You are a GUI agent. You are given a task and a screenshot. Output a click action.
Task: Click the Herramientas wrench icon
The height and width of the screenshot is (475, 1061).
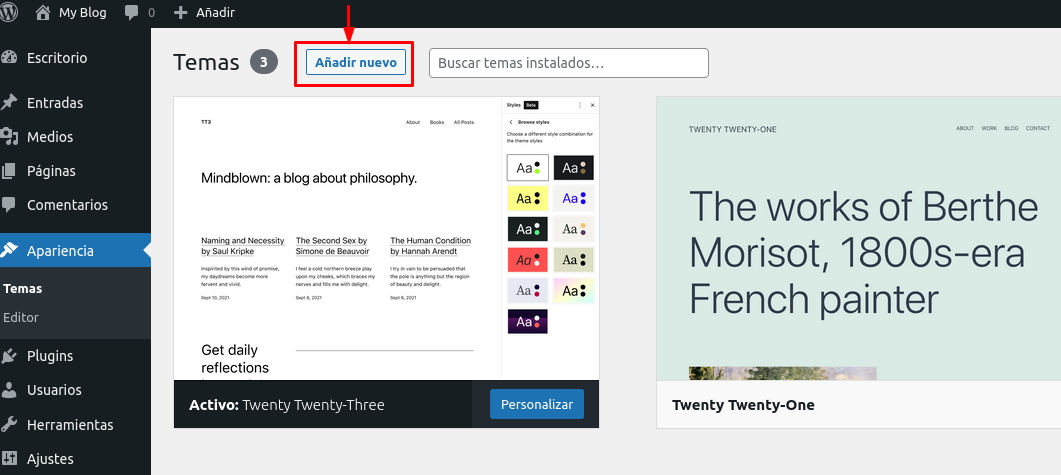pos(9,425)
